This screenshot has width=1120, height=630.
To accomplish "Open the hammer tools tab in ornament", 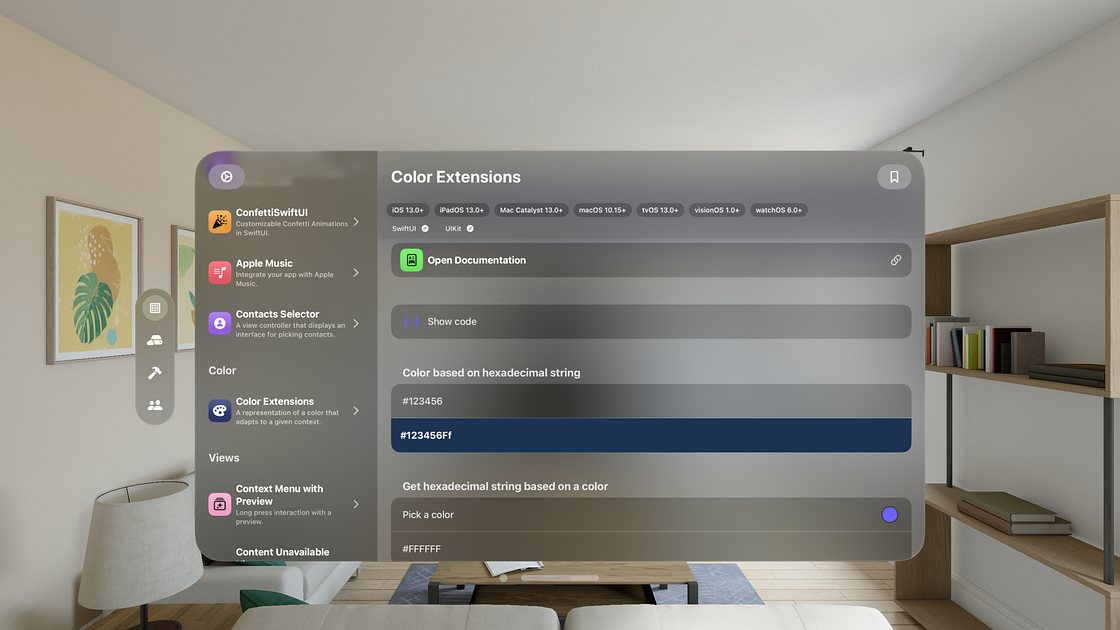I will (x=155, y=372).
